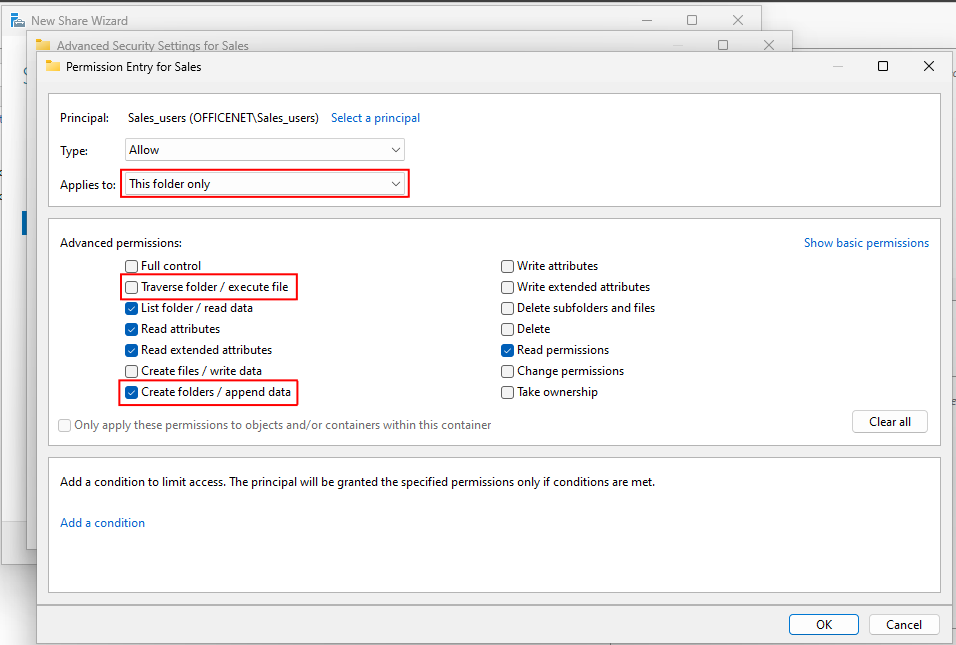Close the Permission Entry for Sales dialog

click(929, 66)
